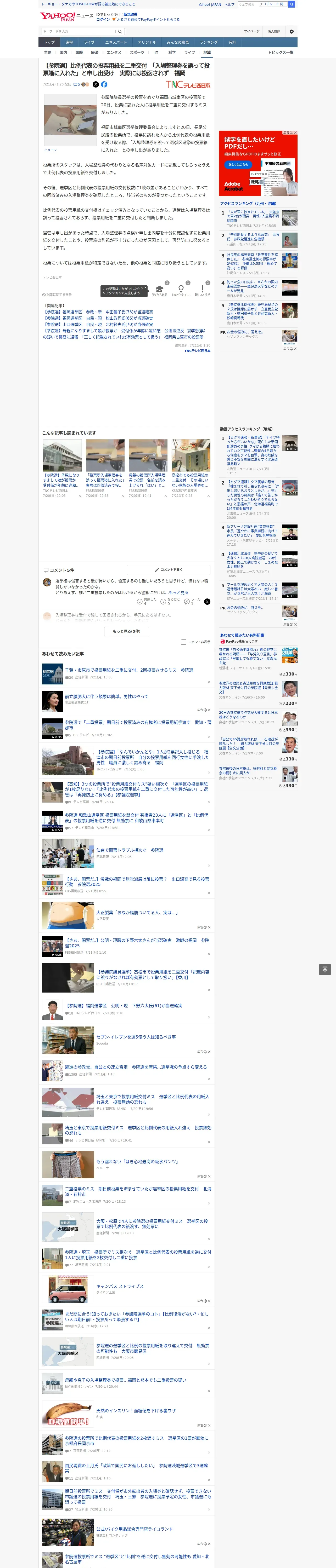Viewport: 336px width, 1568px height.
Task: Open the ナリチャード search-type dropdown
Action: click(x=273, y=4)
